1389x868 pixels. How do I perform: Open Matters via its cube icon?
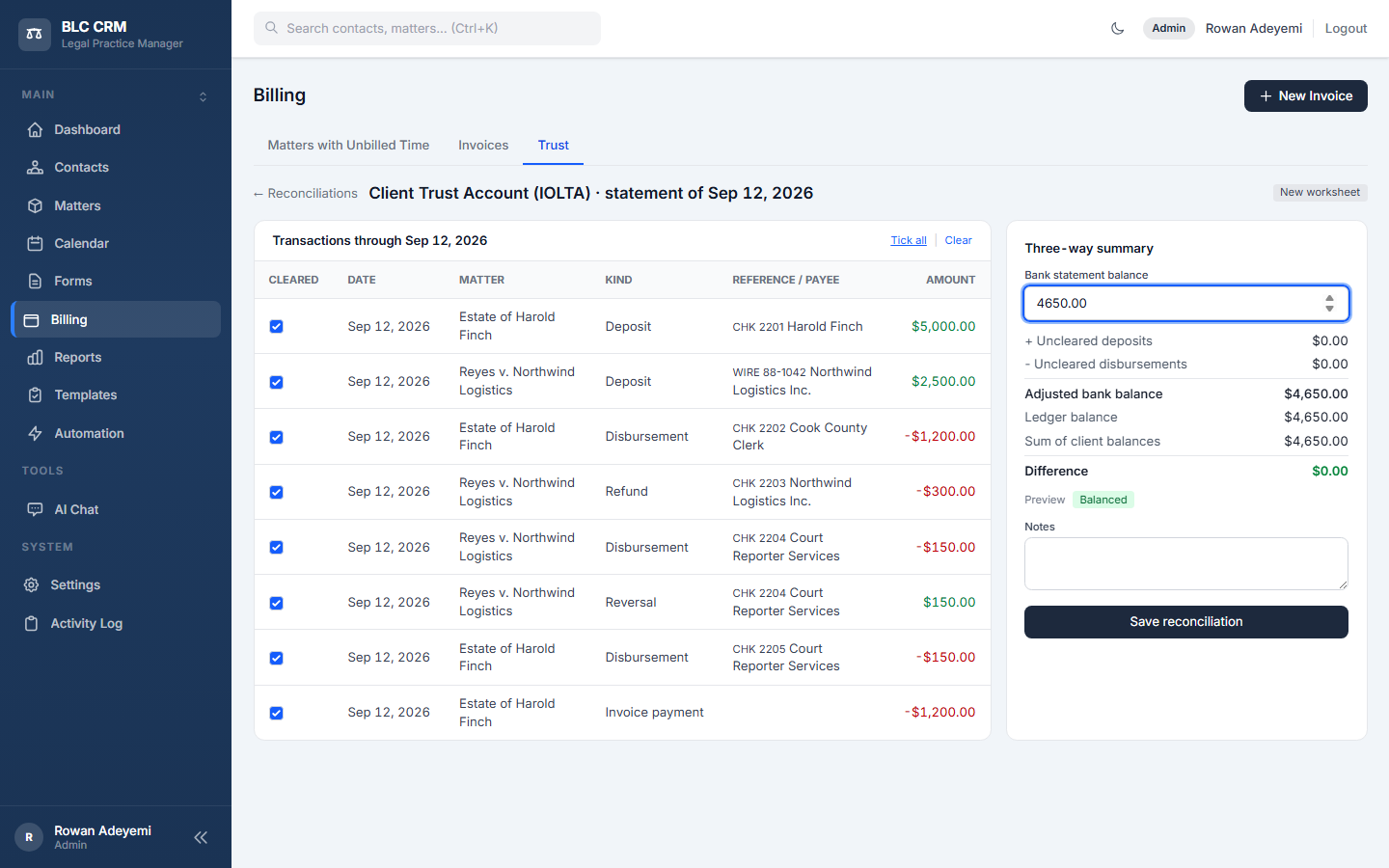(x=35, y=206)
